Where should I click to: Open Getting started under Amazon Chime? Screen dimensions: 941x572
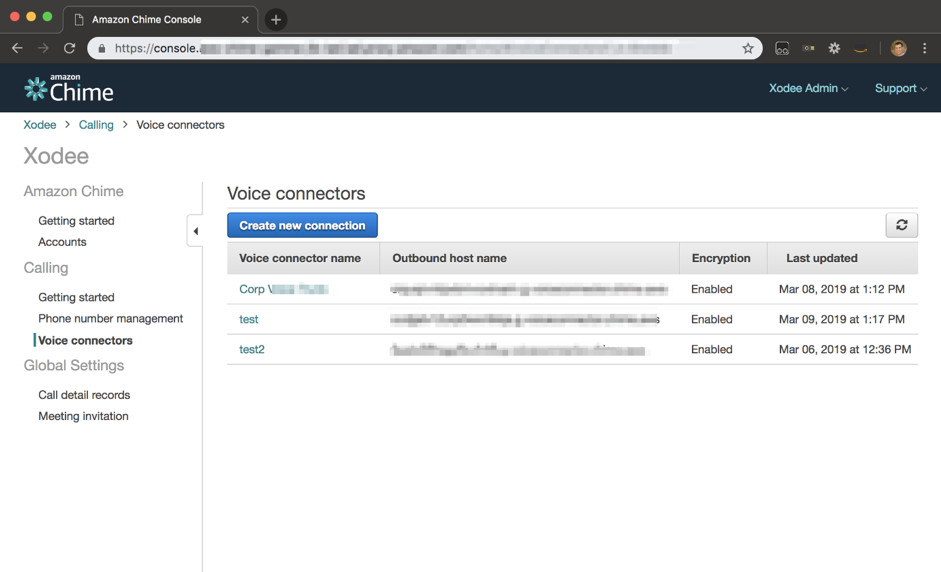[x=76, y=221]
